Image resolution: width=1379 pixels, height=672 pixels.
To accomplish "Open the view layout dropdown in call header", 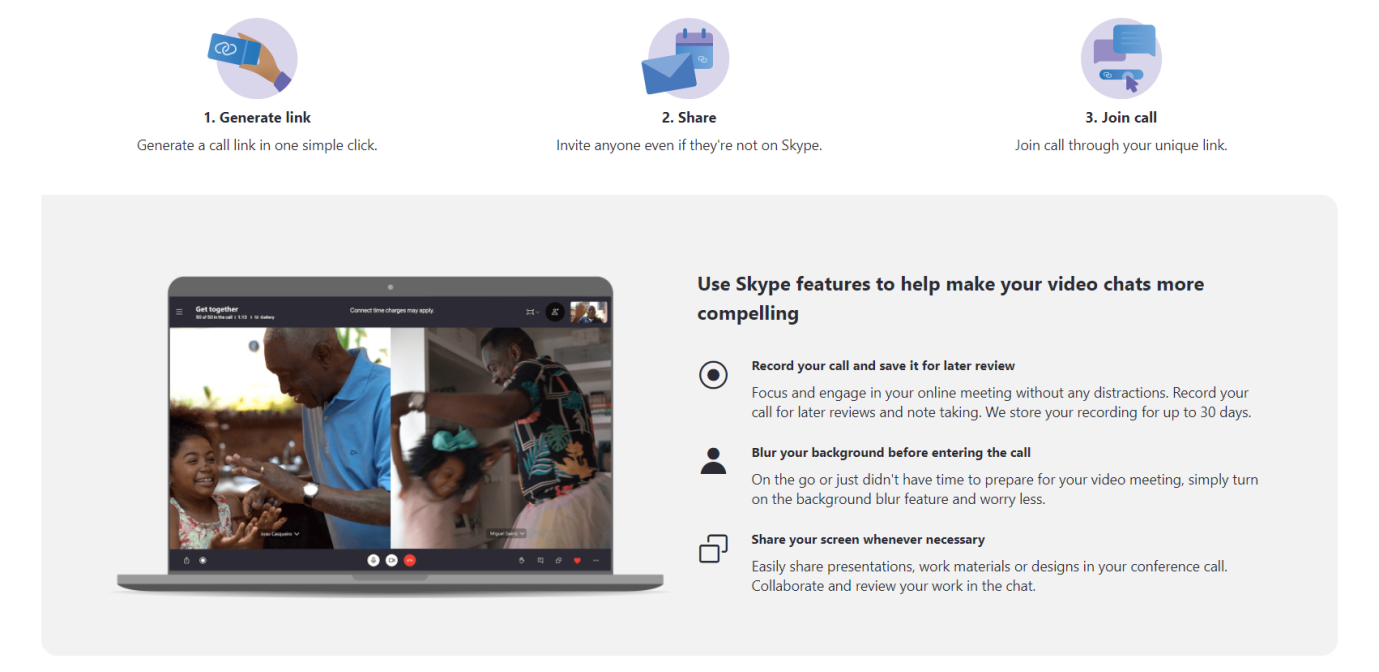I will pyautogui.click(x=533, y=312).
